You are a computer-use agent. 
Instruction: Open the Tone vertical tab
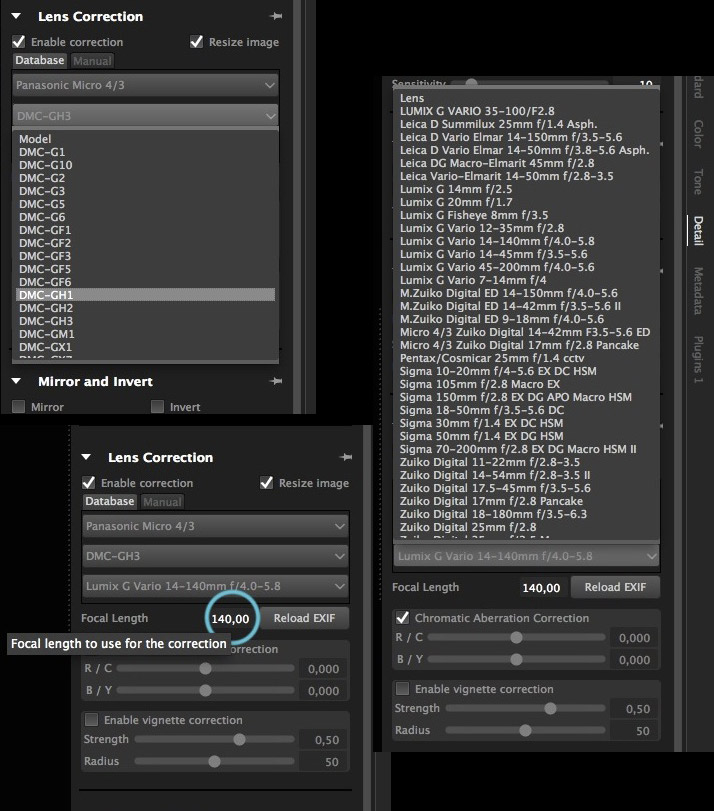(x=698, y=182)
